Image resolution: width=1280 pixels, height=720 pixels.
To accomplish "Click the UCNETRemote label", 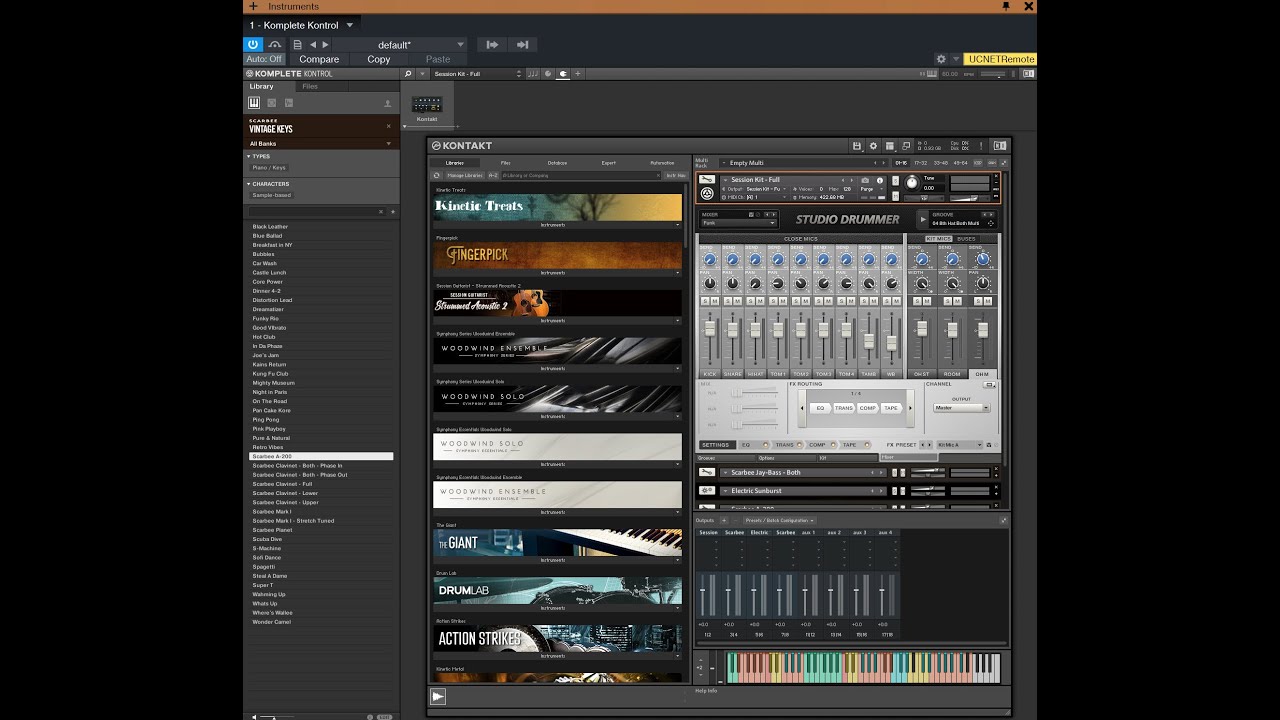I will click(x=1000, y=59).
